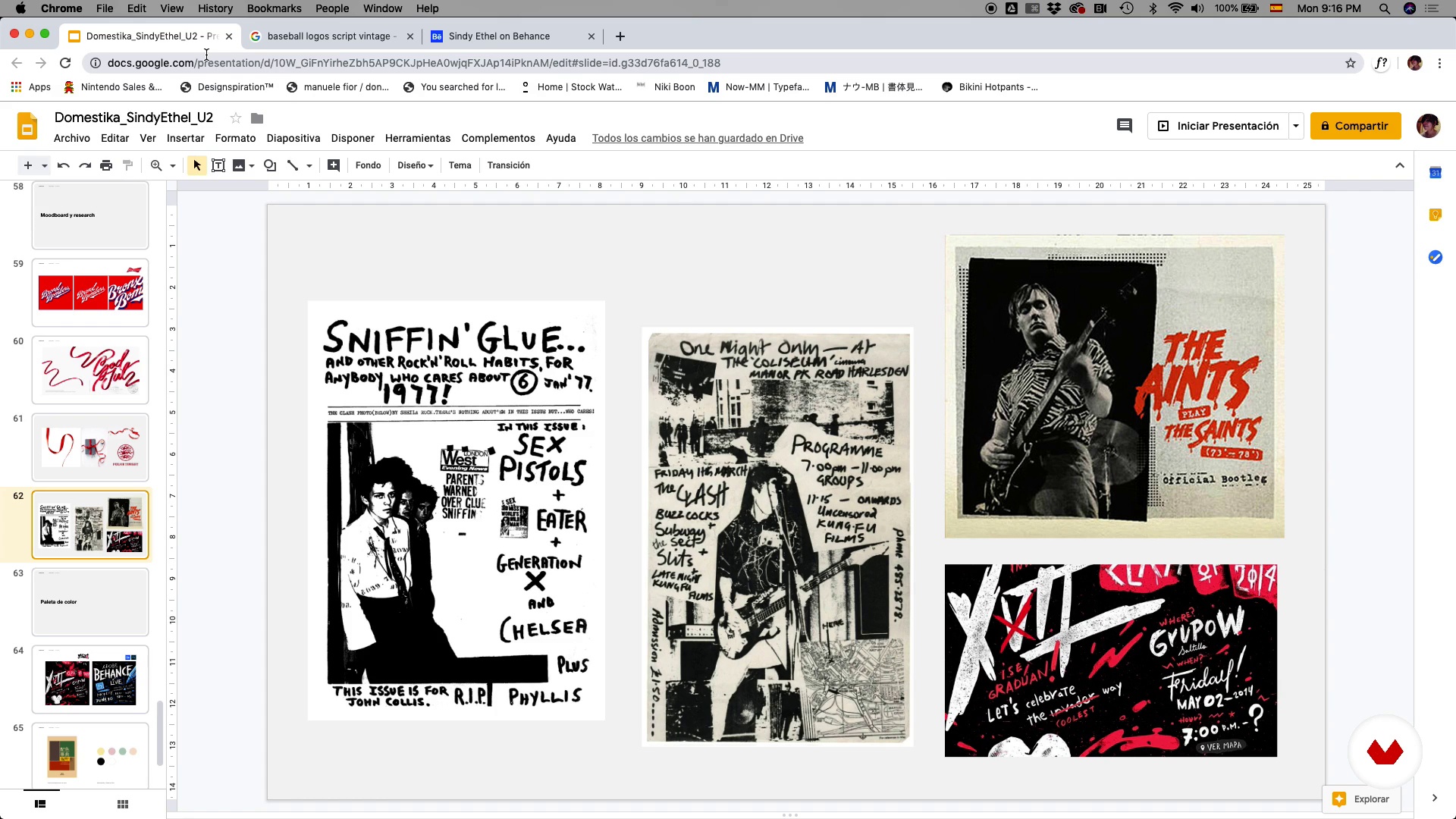Image resolution: width=1456 pixels, height=819 pixels.
Task: Reload the page
Action: tap(65, 63)
